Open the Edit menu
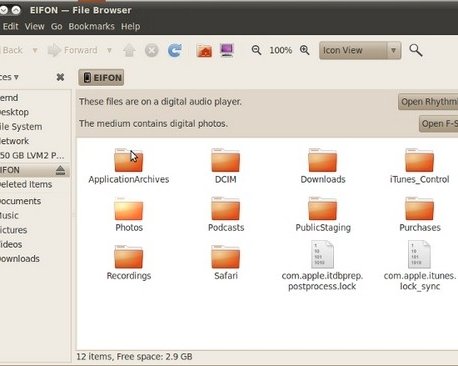 10,26
